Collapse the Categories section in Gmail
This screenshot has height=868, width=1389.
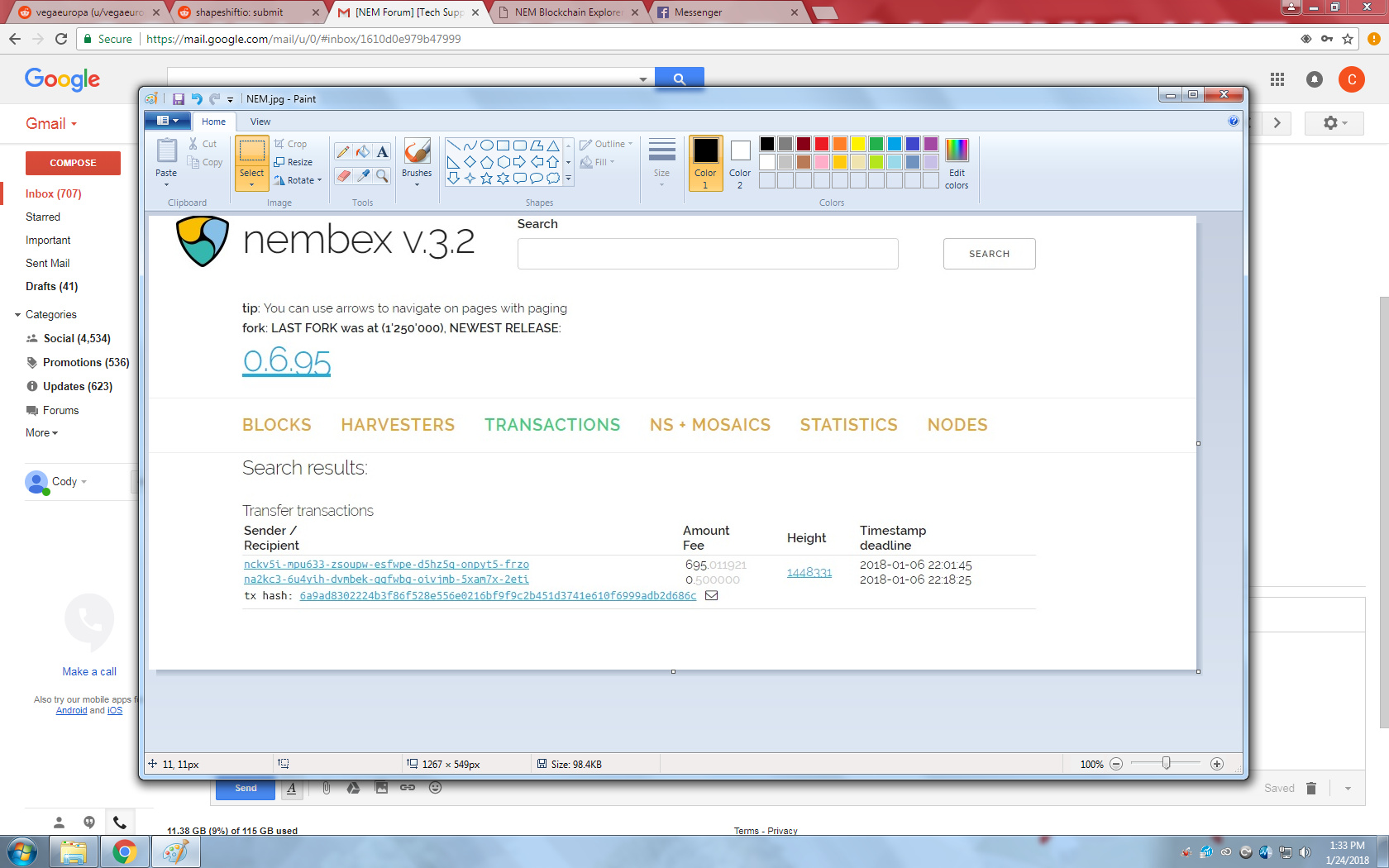[18, 315]
